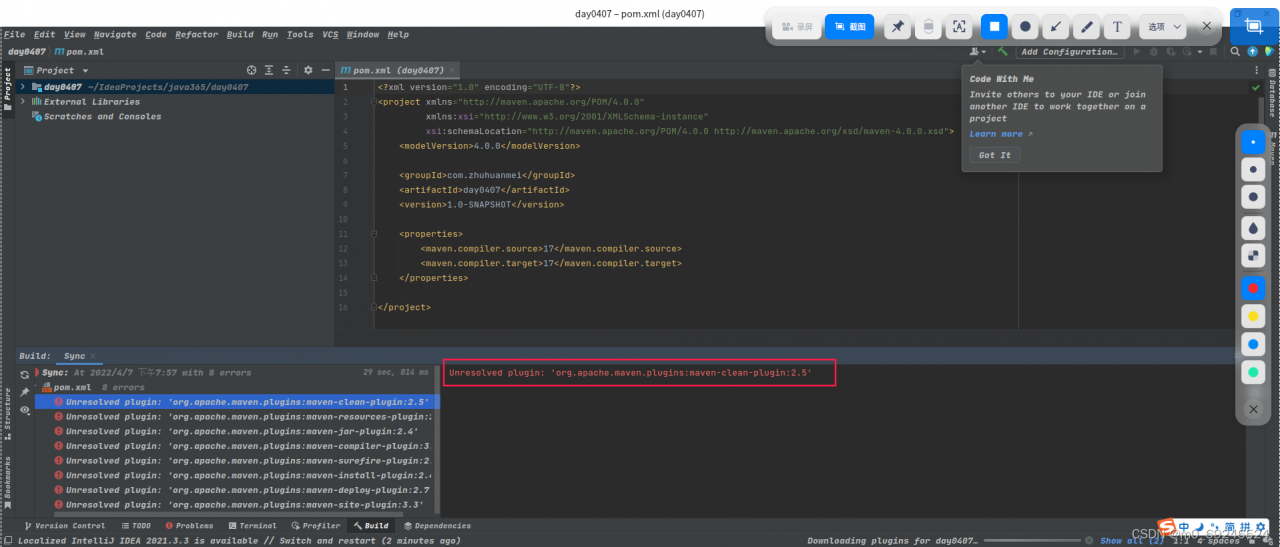Click the Got It button
This screenshot has height=547, width=1280.
994,155
